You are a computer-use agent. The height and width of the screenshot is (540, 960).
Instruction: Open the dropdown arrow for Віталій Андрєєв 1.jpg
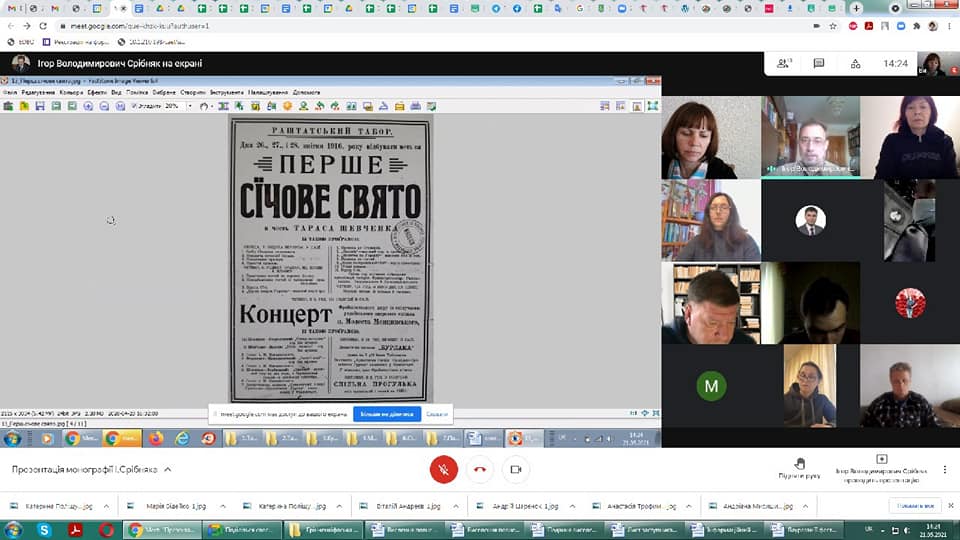point(457,507)
